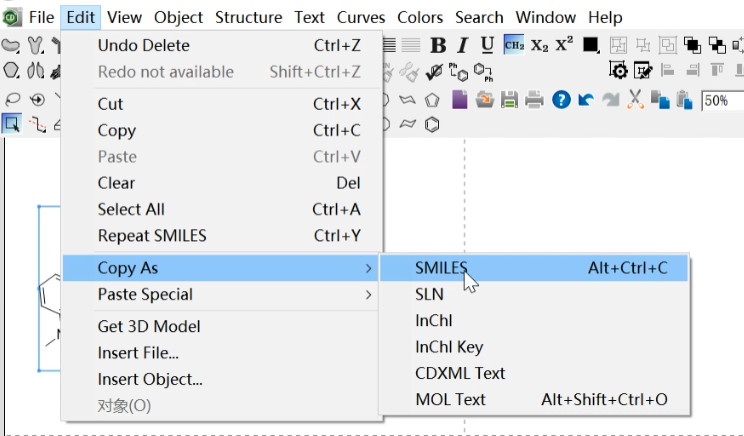This screenshot has height=436, width=744.
Task: Open the Text menu
Action: (x=309, y=18)
